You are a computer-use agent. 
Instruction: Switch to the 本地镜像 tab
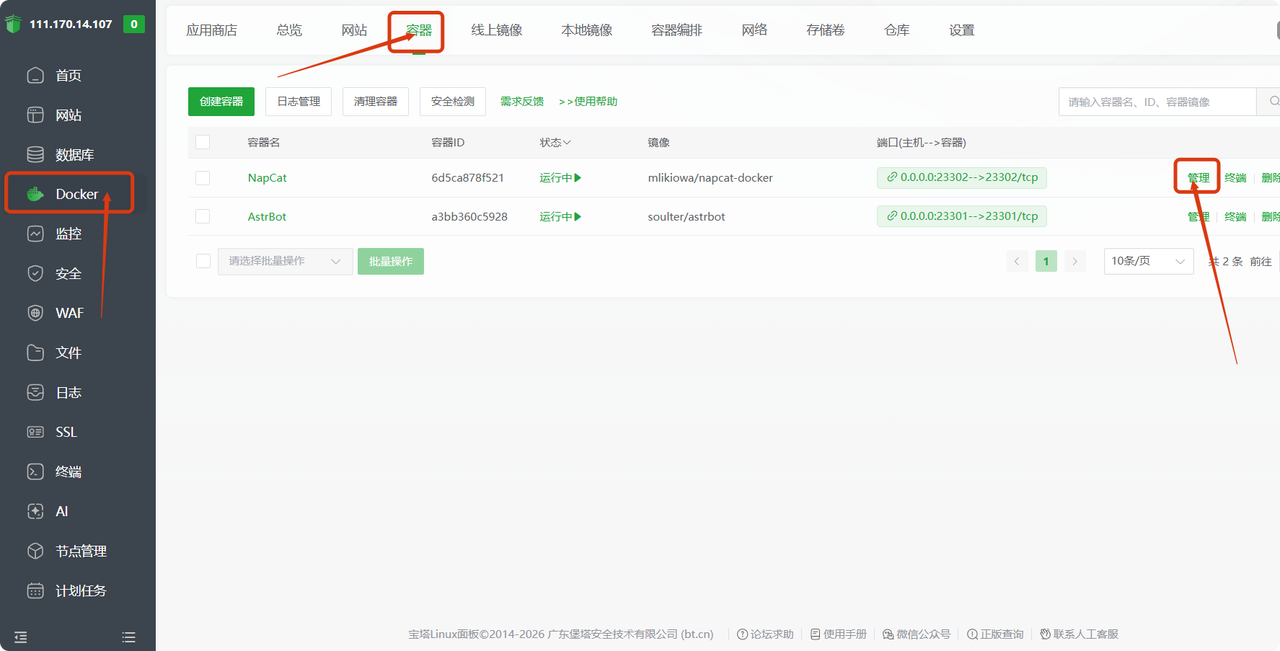[x=586, y=30]
